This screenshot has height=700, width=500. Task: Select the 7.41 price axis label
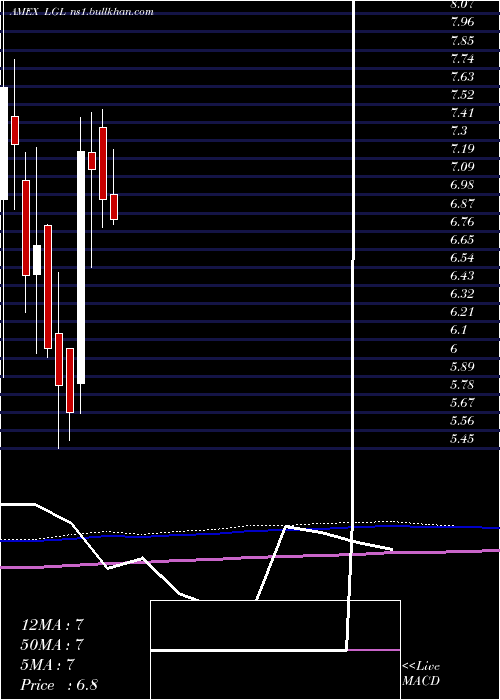[x=462, y=112]
